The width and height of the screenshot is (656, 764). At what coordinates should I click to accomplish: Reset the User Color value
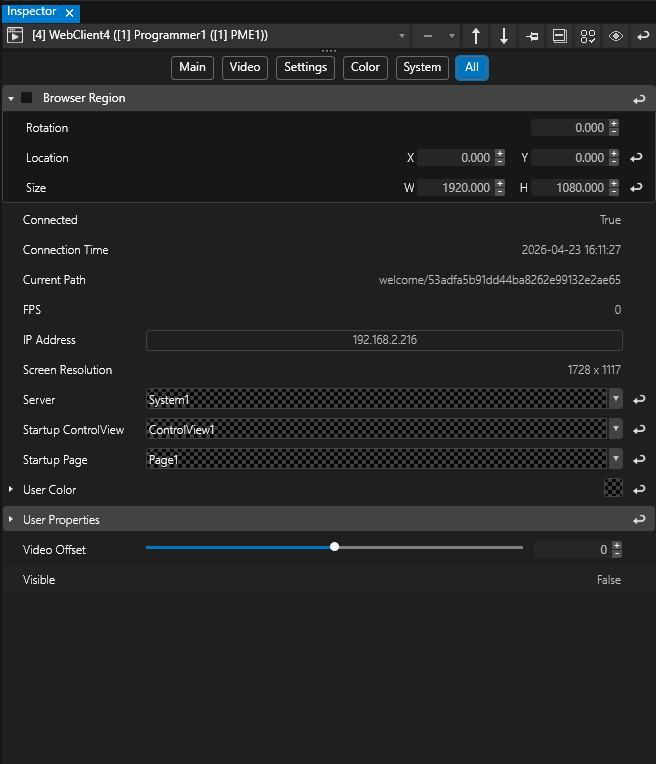click(639, 489)
